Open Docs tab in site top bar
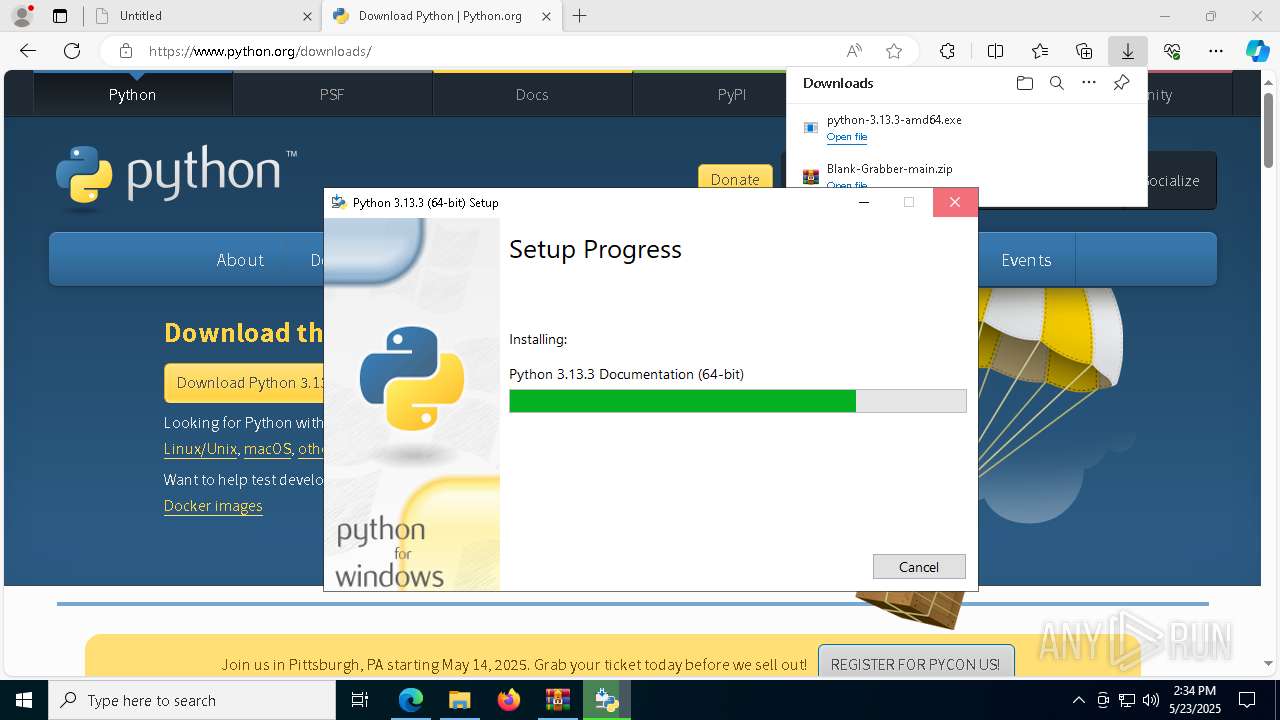The height and width of the screenshot is (720, 1280). point(532,94)
